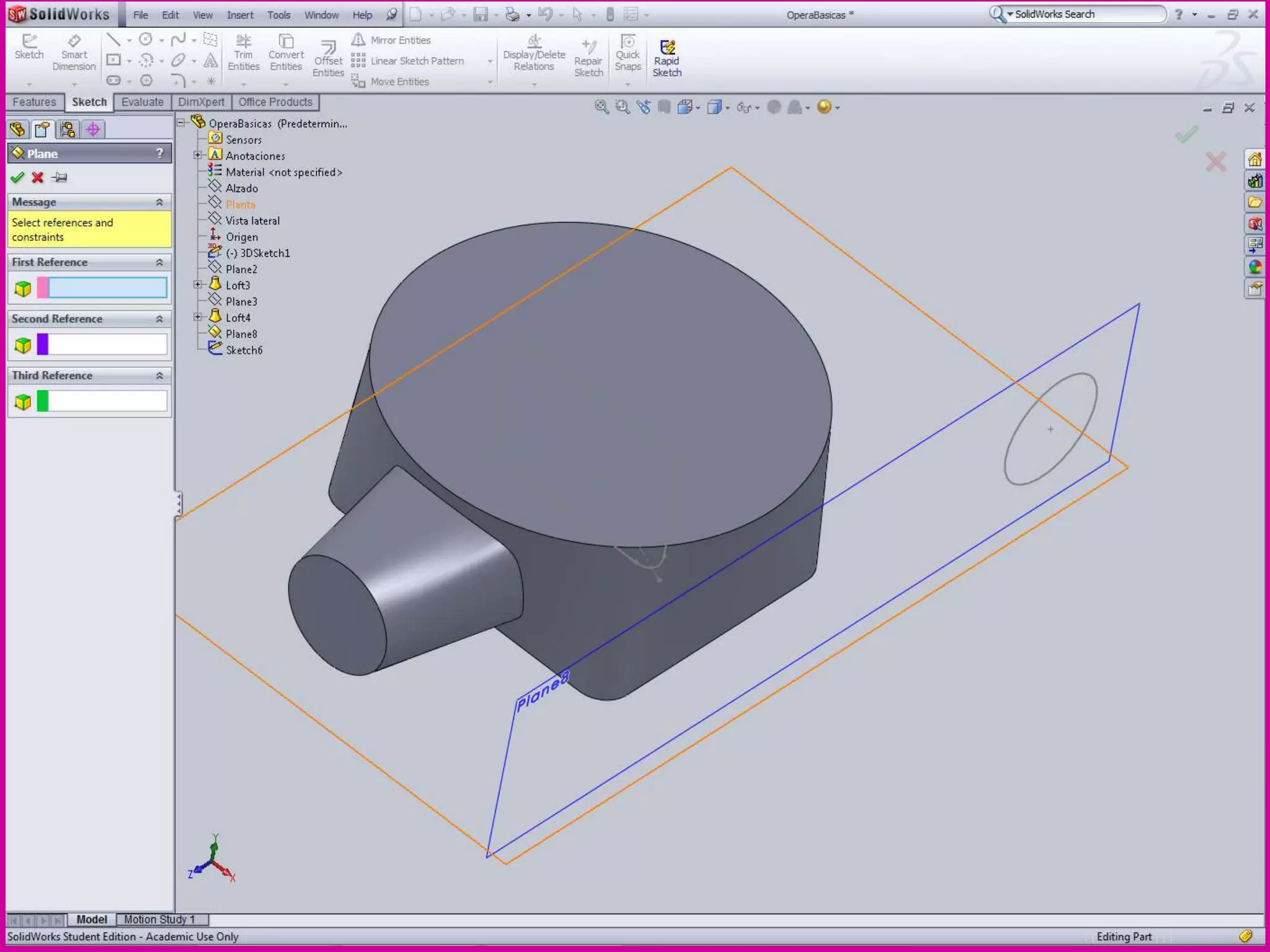Expand the Loft4 feature node

[198, 317]
